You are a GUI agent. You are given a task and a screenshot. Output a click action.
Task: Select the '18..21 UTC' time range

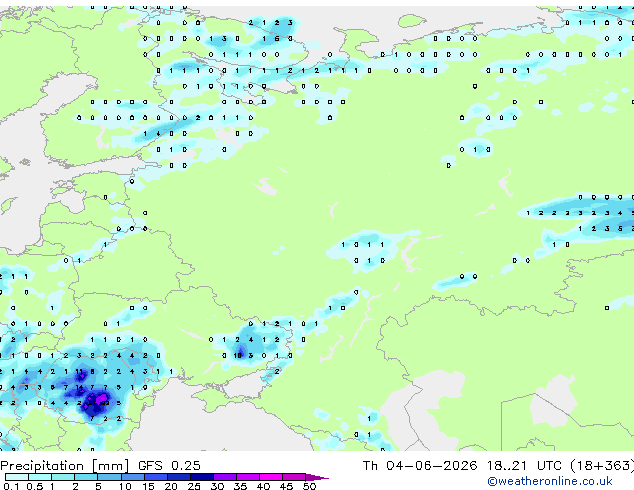click(524, 466)
